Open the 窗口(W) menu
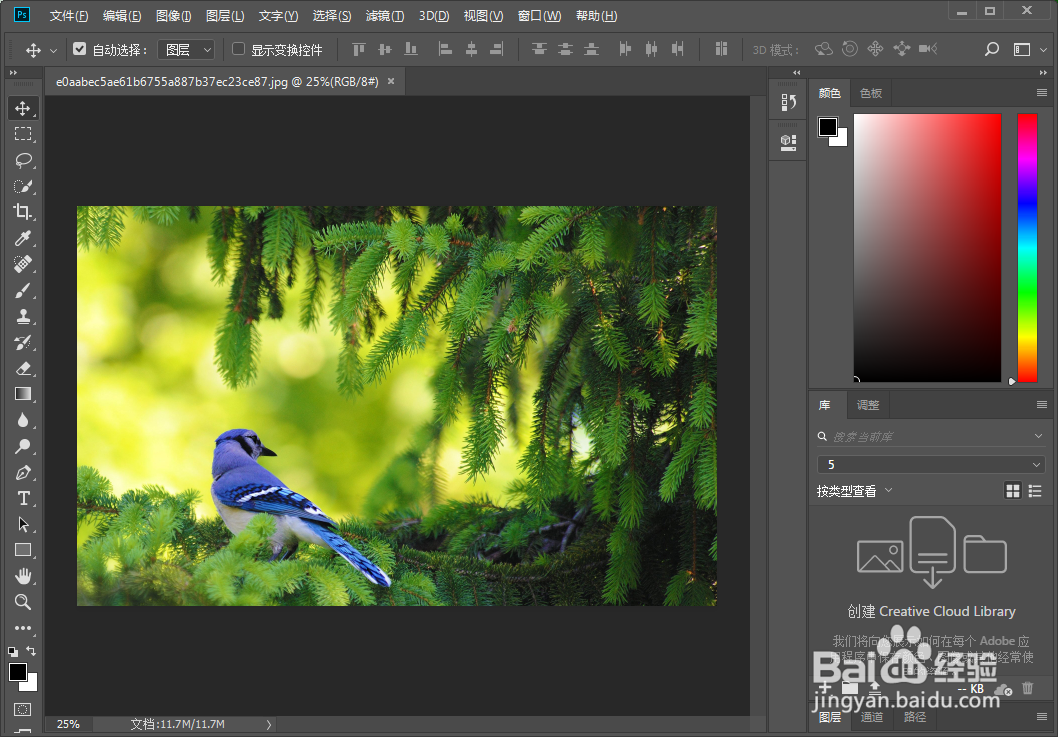The width and height of the screenshot is (1058, 737). pos(539,16)
